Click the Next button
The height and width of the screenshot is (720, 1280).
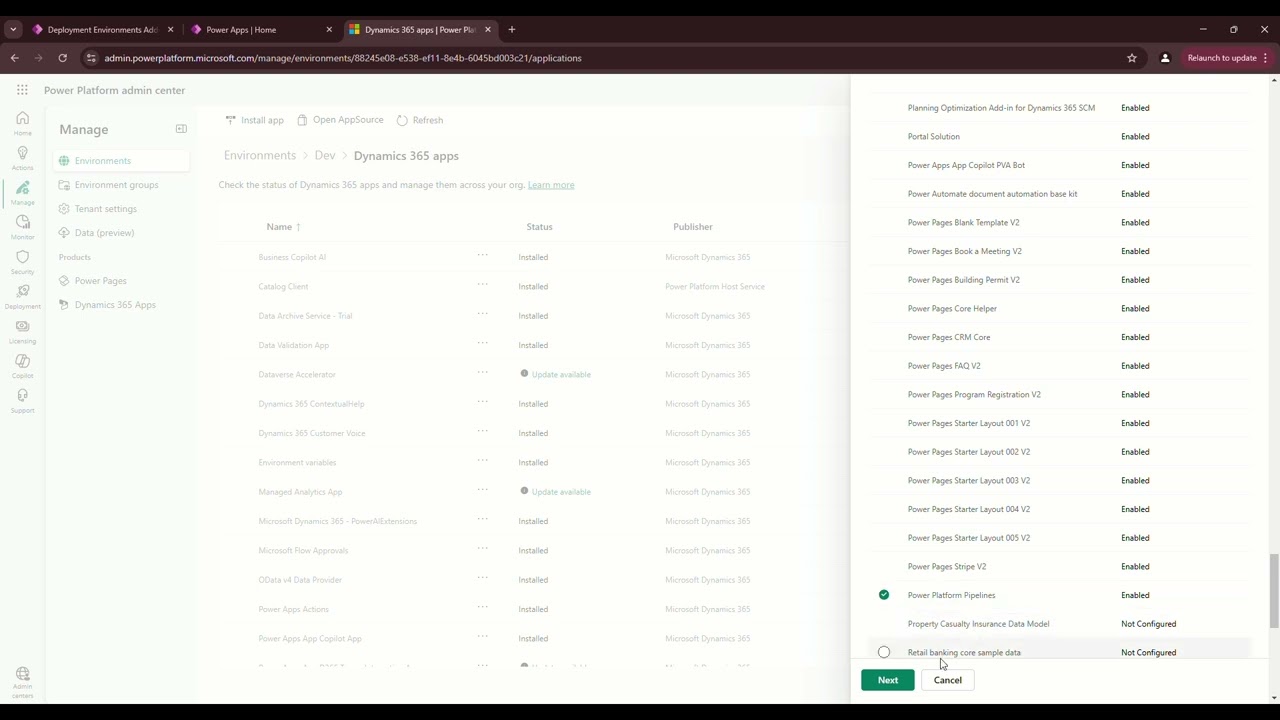tap(888, 680)
